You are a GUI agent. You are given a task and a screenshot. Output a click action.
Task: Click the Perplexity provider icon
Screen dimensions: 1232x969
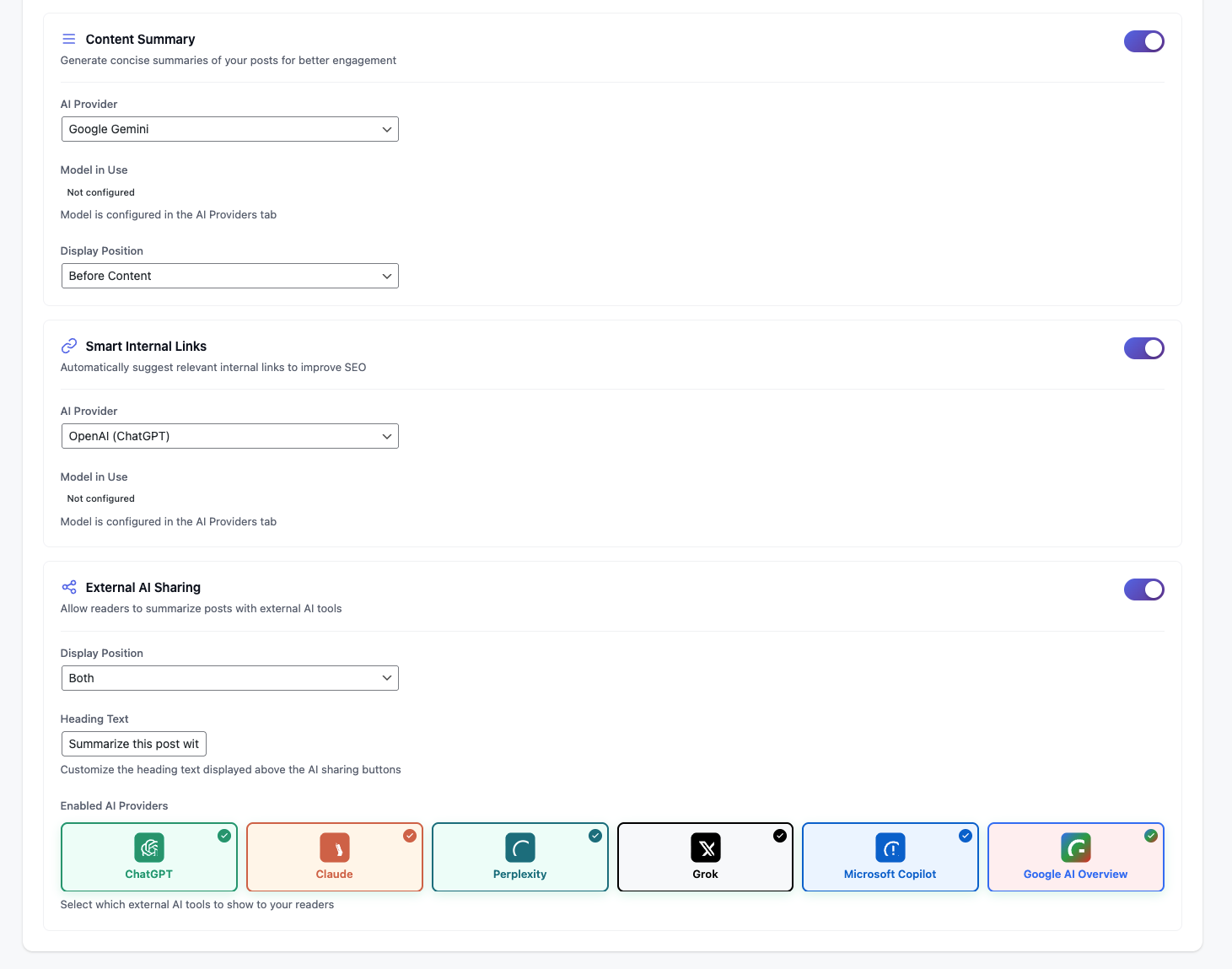pyautogui.click(x=519, y=848)
